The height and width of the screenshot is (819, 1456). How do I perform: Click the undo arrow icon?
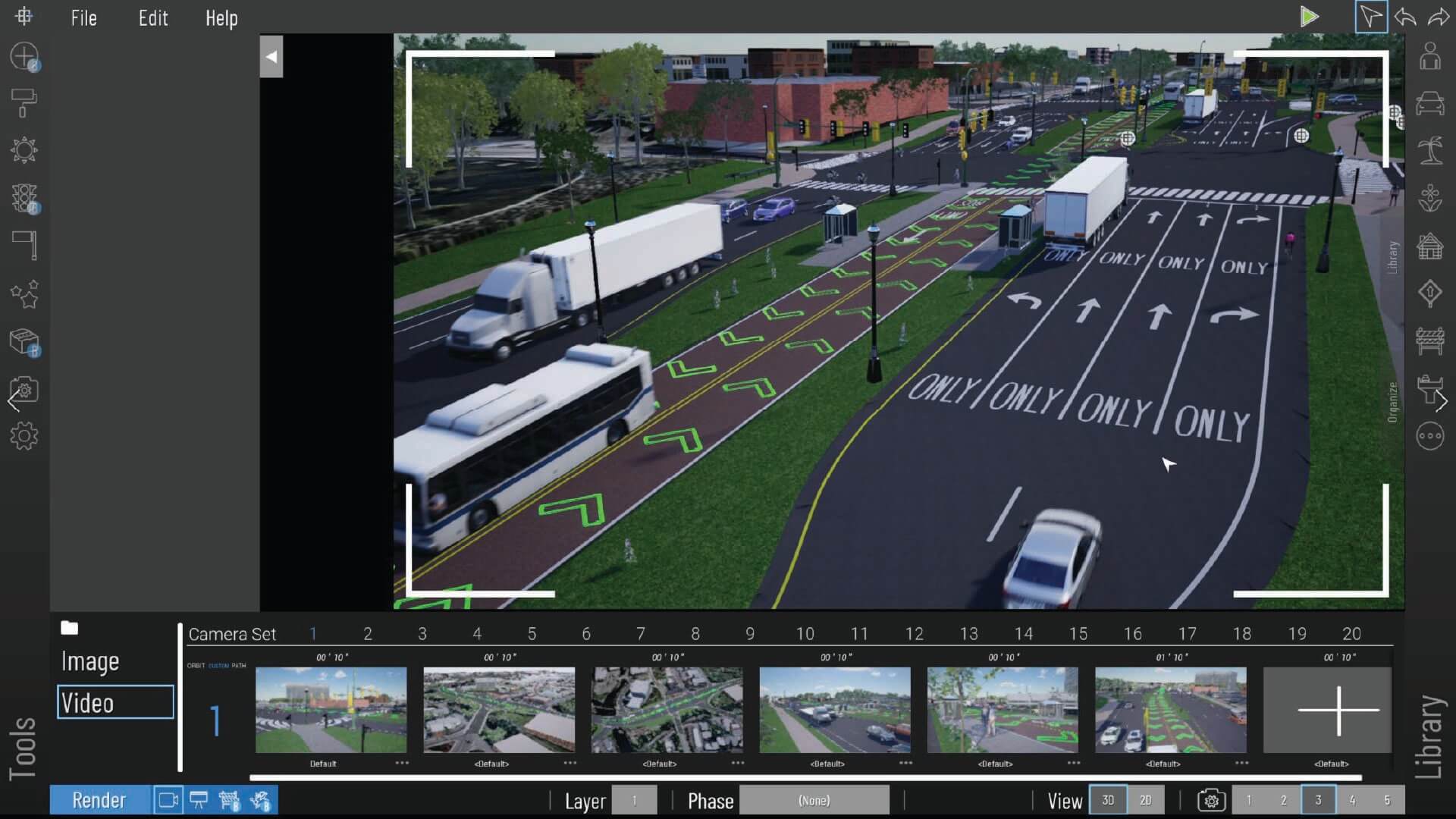pos(1405,17)
